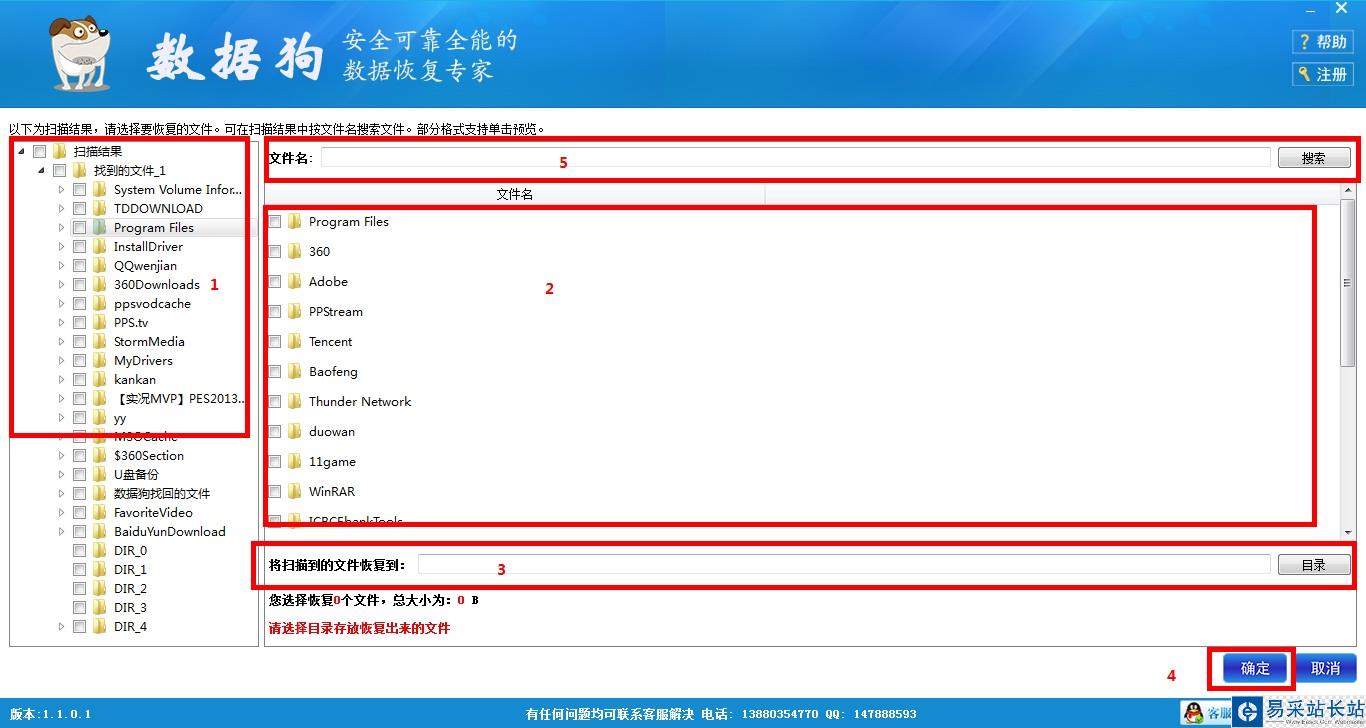Click the file list scroll up arrow
Screen dimensions: 1366x728
[1350, 192]
